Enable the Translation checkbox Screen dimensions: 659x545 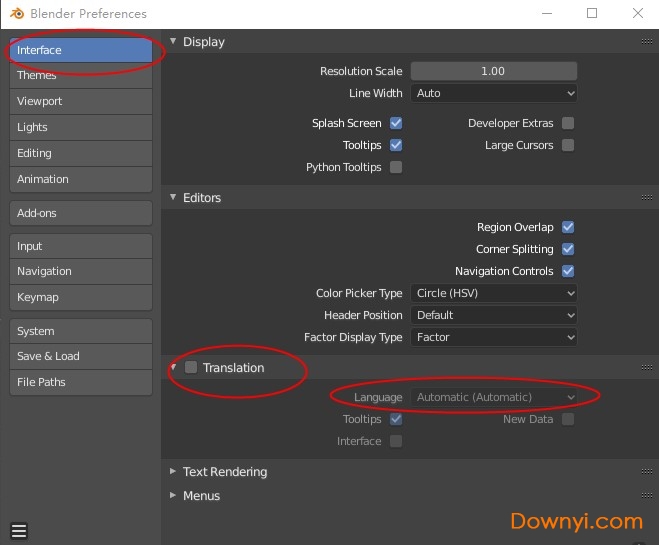pos(191,368)
